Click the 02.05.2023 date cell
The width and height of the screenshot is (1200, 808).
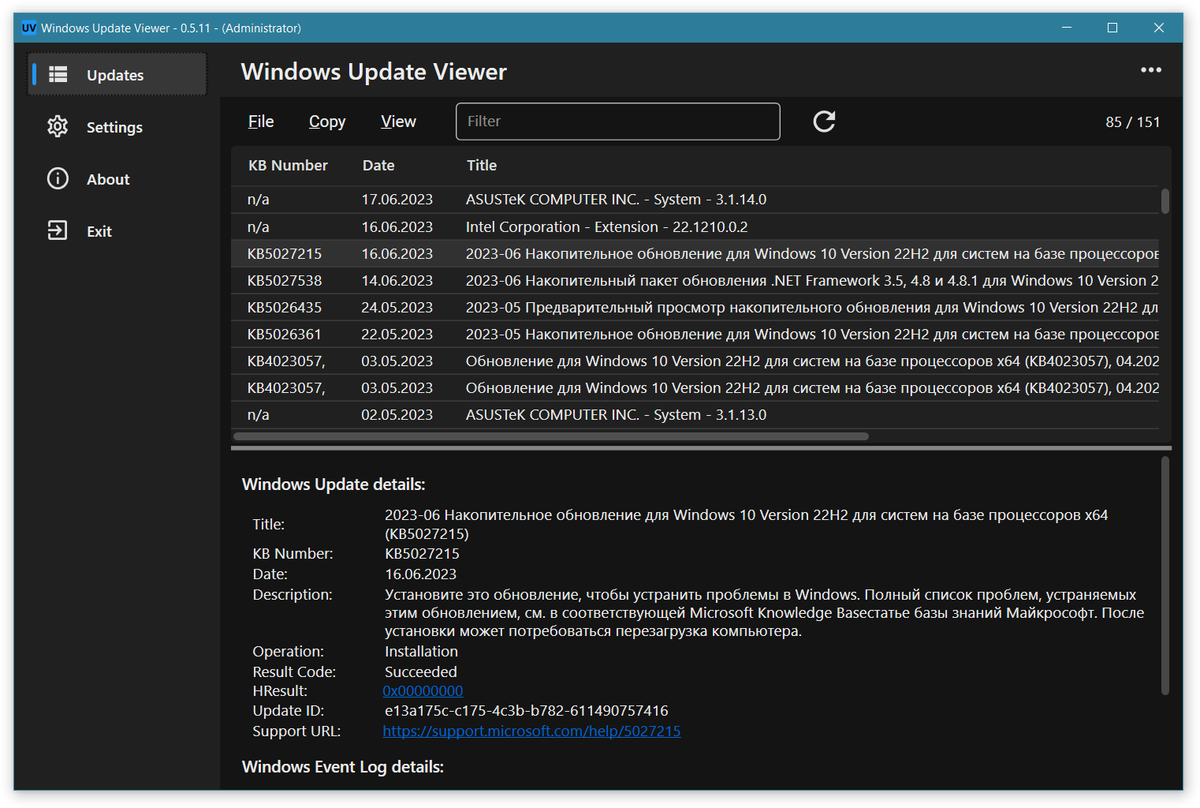pyautogui.click(x=397, y=414)
